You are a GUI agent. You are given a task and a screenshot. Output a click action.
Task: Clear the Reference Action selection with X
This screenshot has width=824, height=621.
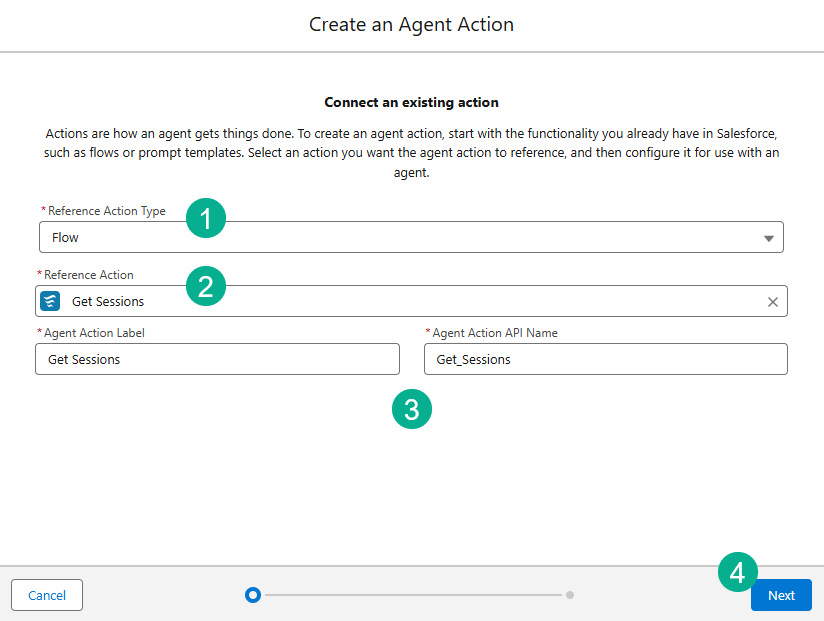pyautogui.click(x=772, y=302)
